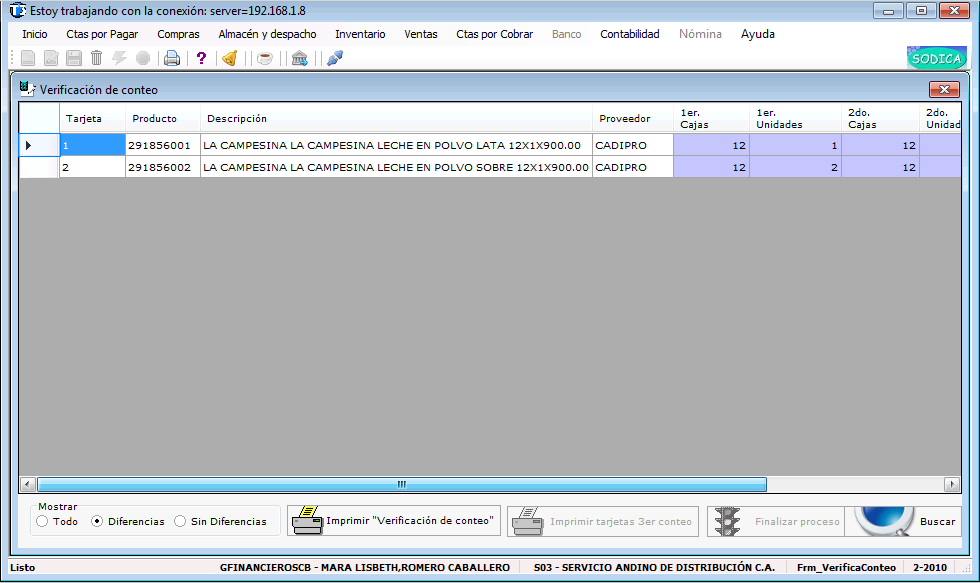Click the Verificación de conteo window icon
980x583 pixels.
pyautogui.click(x=27, y=89)
